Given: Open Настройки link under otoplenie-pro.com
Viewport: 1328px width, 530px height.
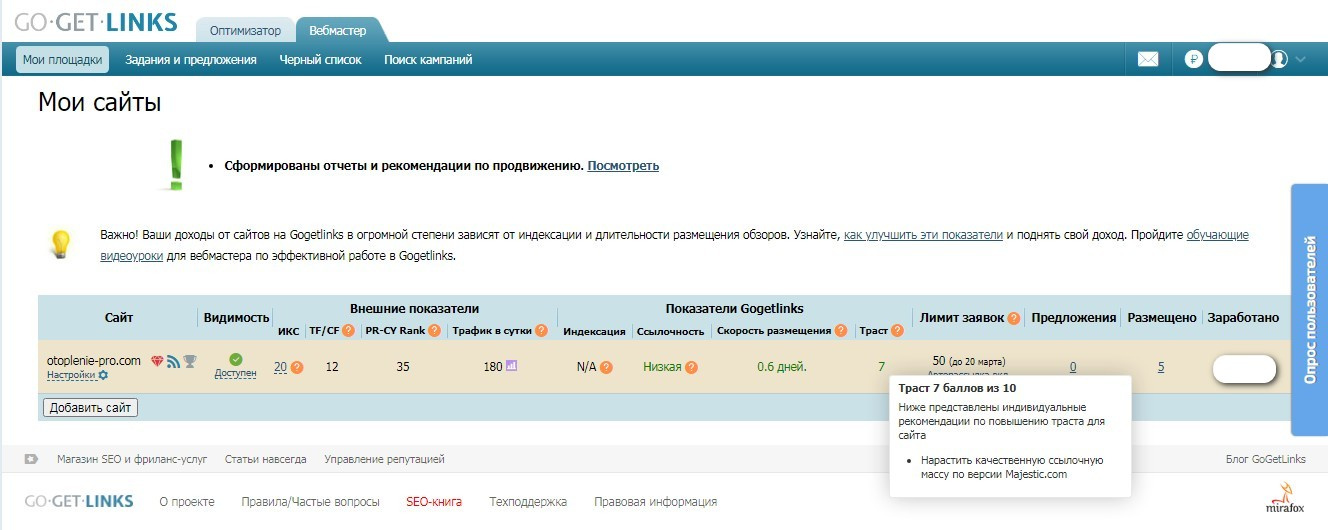Looking at the screenshot, I should coord(71,375).
